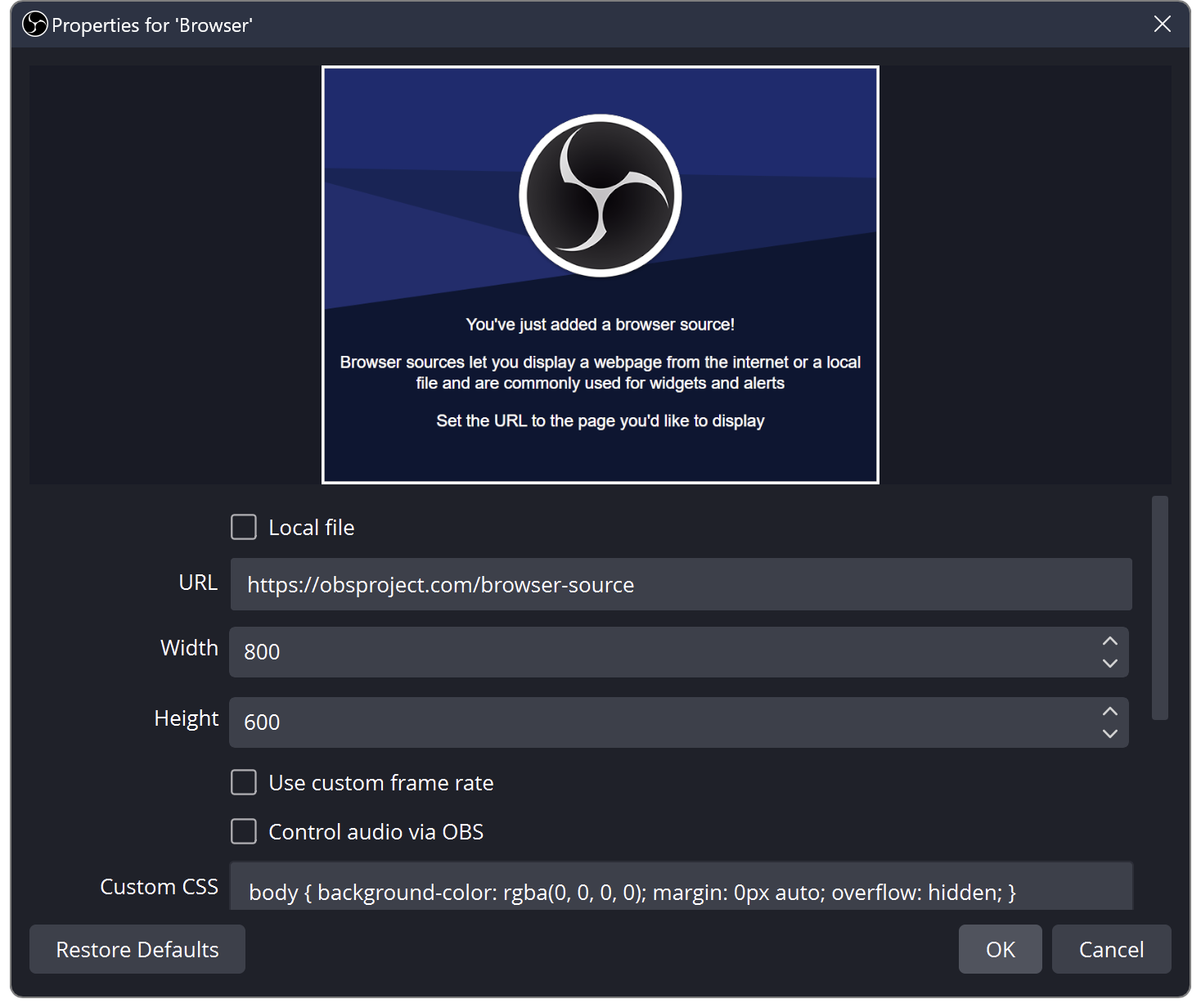1201x1008 pixels.
Task: Confirm settings with the OK button
Action: [x=1000, y=949]
